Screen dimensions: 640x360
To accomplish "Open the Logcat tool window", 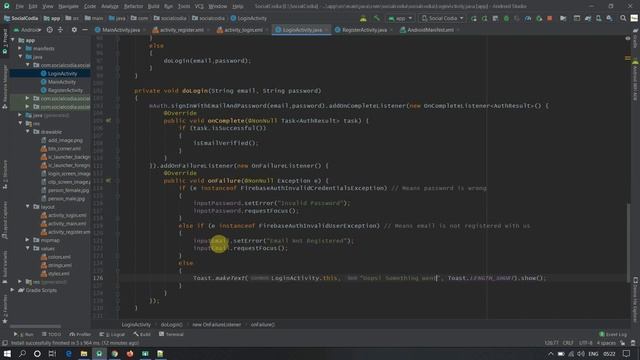I will point(112,334).
